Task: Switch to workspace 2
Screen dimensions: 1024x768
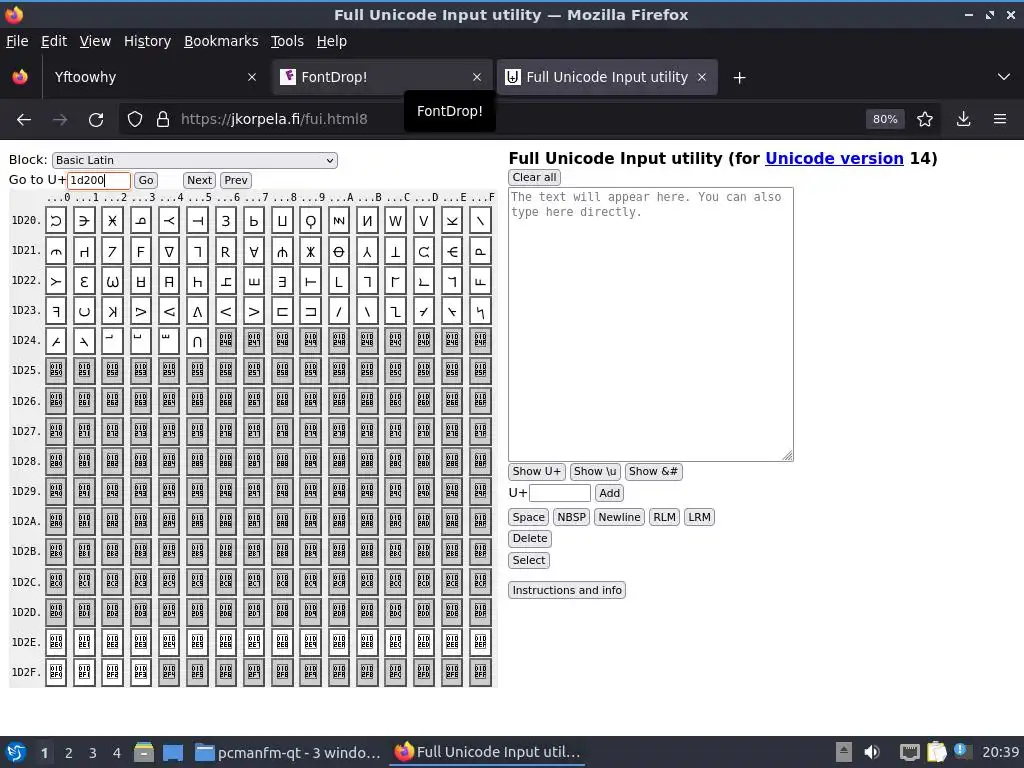Action: 68,753
